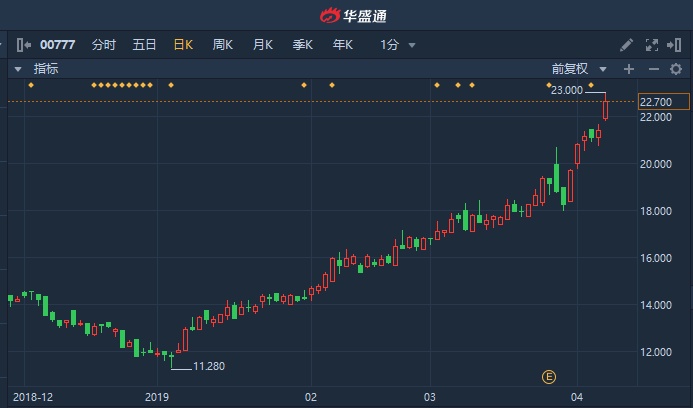Click the latest red candlestick near 22.700

click(605, 109)
